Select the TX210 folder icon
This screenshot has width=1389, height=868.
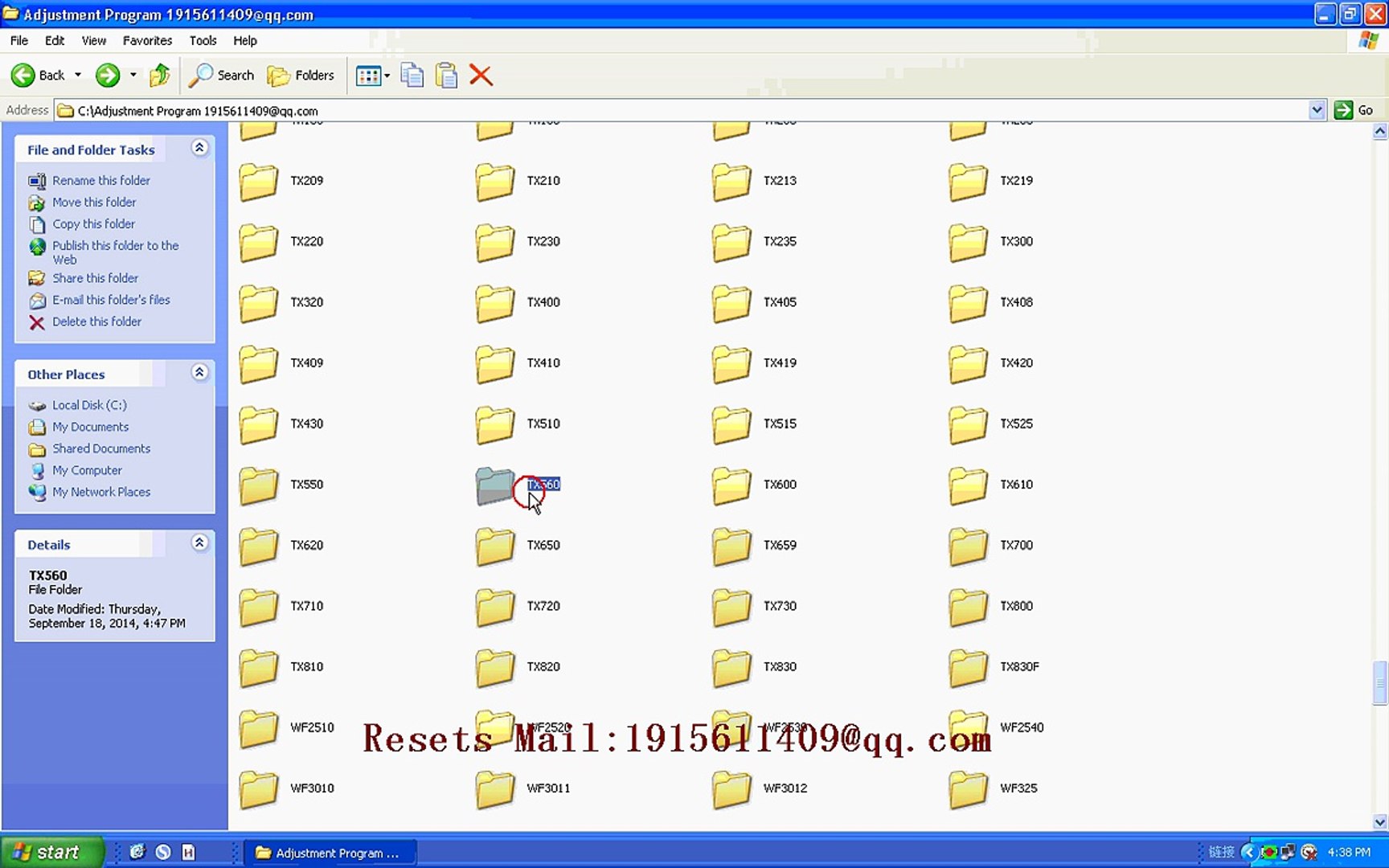pos(495,182)
